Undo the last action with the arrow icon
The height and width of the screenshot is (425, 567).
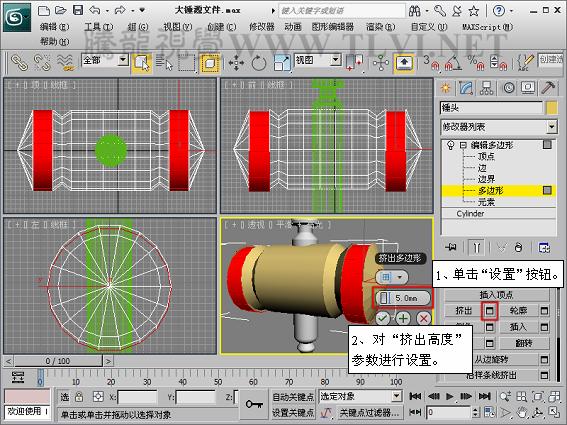tap(95, 10)
